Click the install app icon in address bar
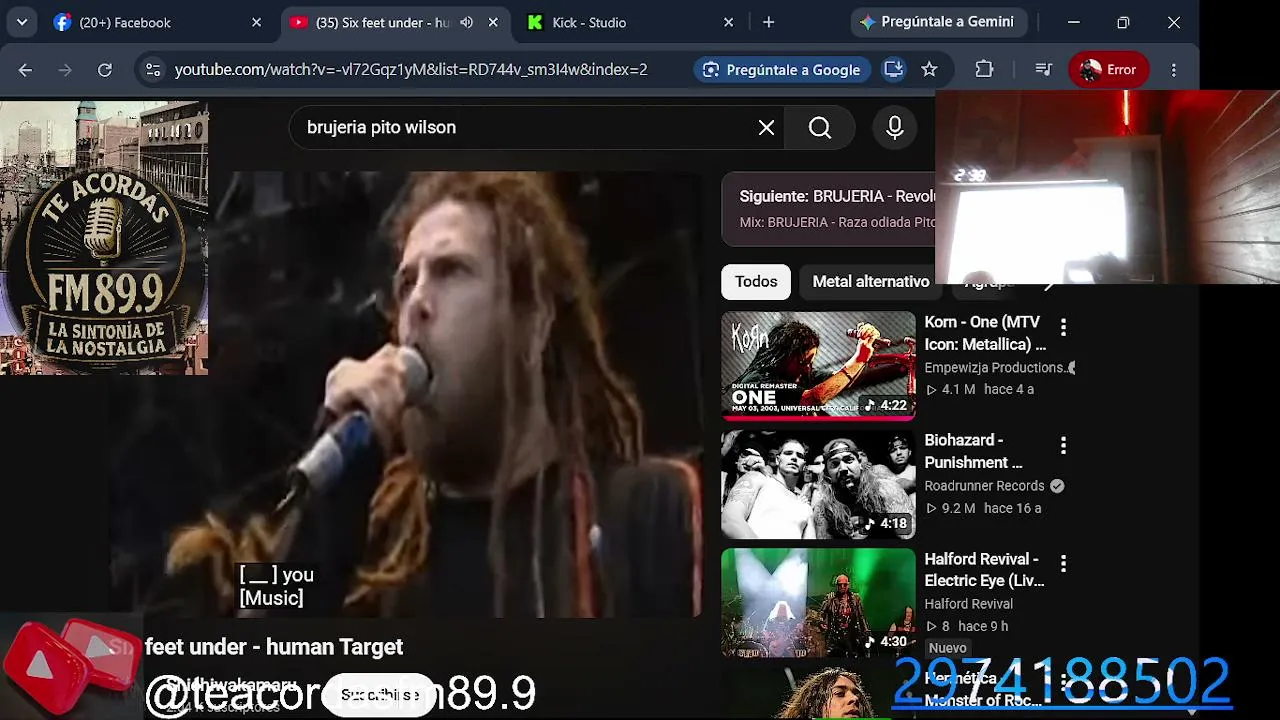The image size is (1280, 720). click(x=893, y=69)
